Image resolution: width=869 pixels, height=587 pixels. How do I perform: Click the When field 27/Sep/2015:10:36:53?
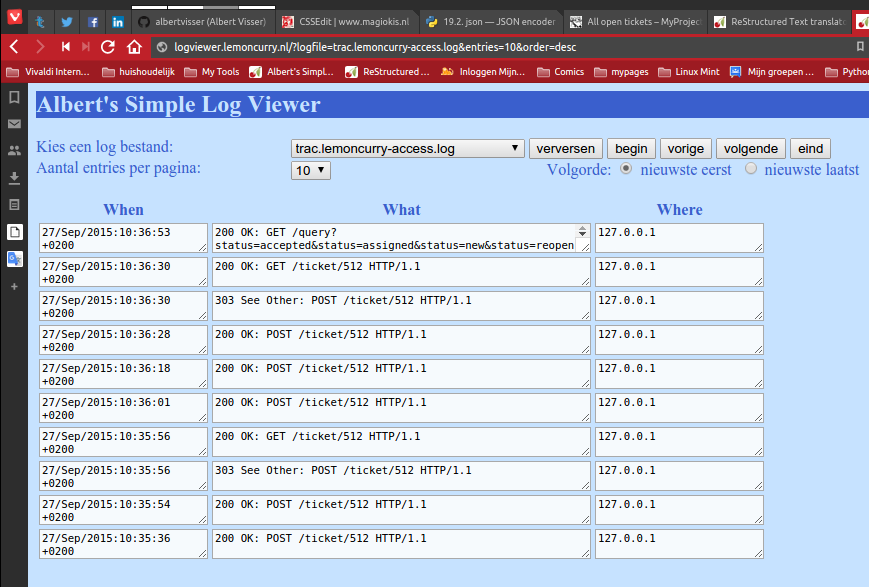coord(124,238)
